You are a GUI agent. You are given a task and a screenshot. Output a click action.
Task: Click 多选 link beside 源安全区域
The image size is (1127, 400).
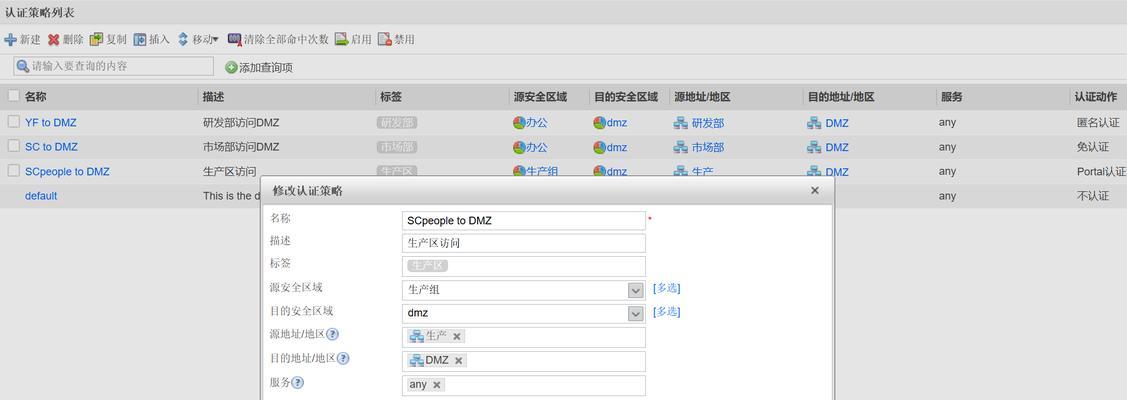(x=666, y=288)
